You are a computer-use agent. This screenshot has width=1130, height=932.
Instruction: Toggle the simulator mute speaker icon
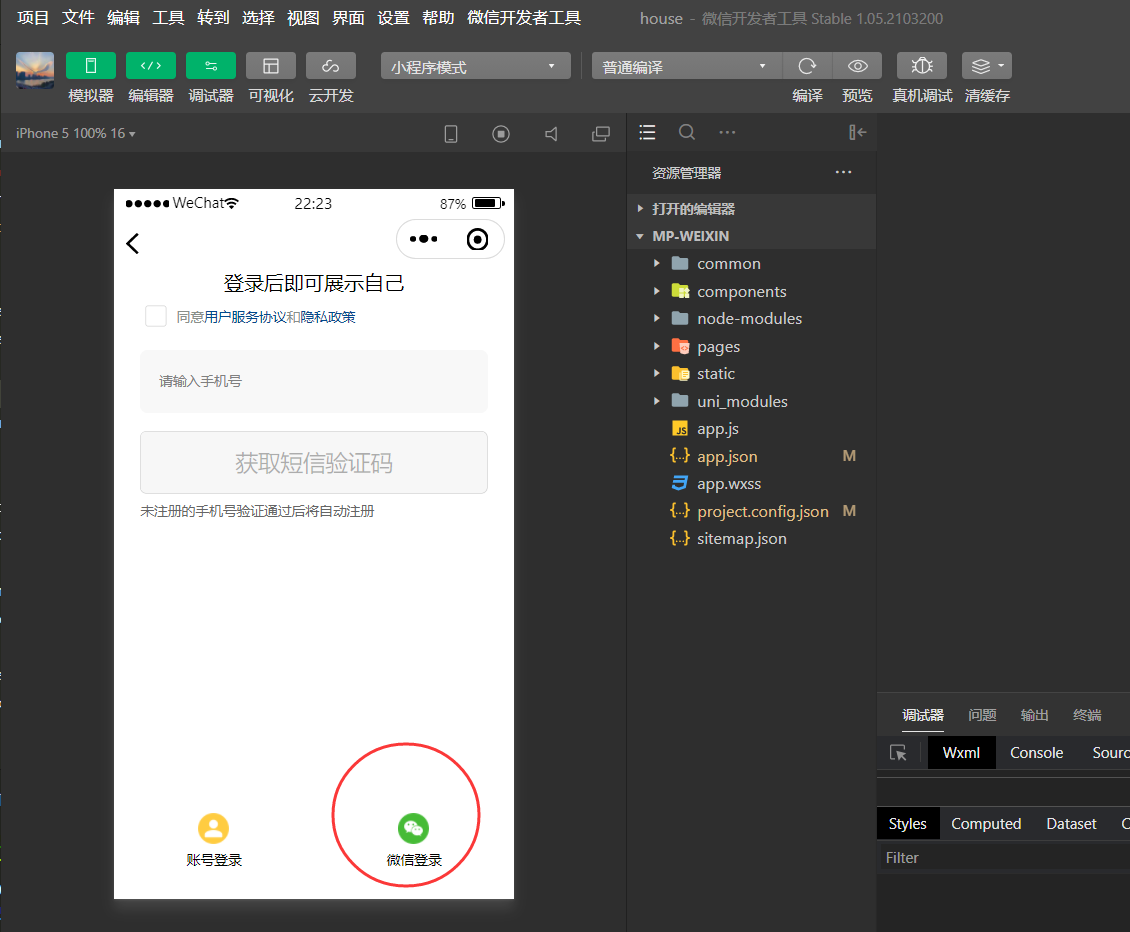pyautogui.click(x=551, y=133)
